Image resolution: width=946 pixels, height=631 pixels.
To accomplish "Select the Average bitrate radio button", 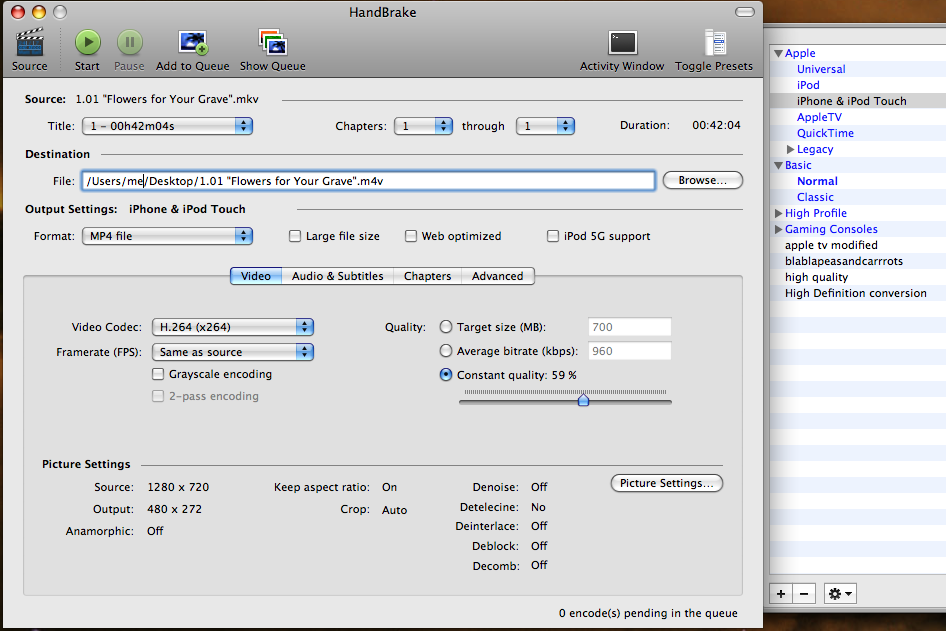I will 446,350.
